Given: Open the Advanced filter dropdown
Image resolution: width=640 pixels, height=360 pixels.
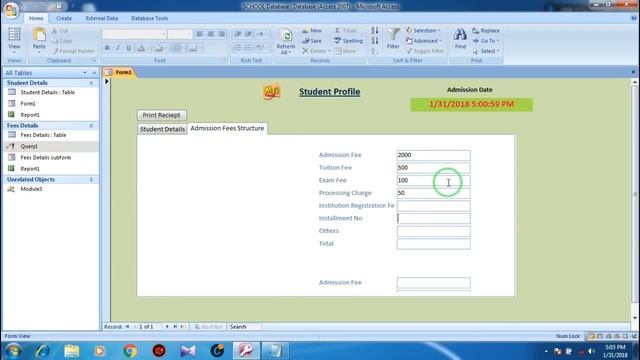Looking at the screenshot, I should (x=424, y=41).
